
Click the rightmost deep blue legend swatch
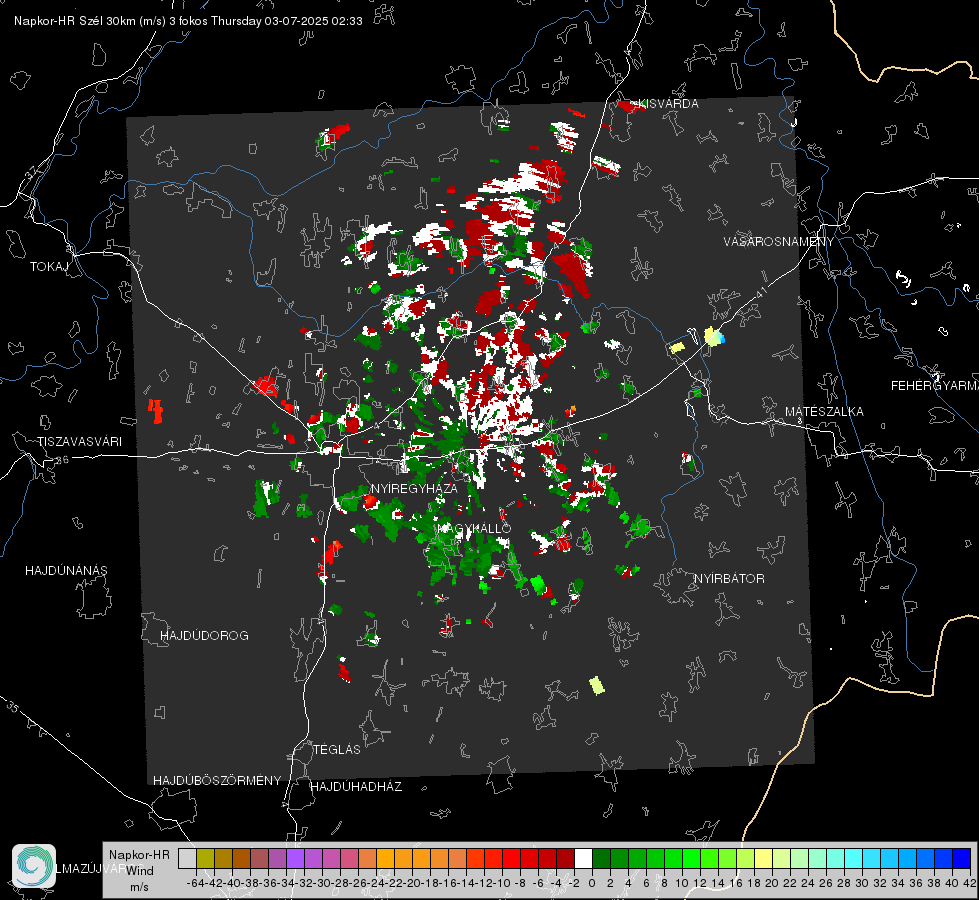click(x=962, y=858)
